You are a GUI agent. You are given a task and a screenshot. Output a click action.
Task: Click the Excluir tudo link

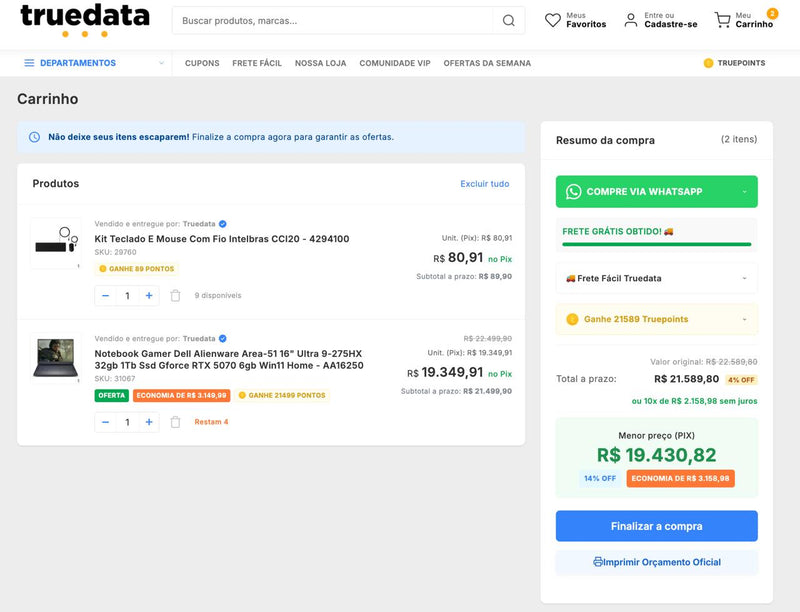coord(484,184)
